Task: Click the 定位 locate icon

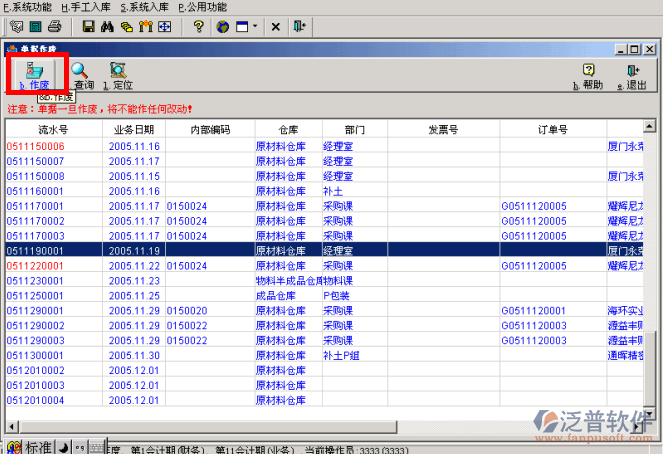Action: tap(119, 75)
